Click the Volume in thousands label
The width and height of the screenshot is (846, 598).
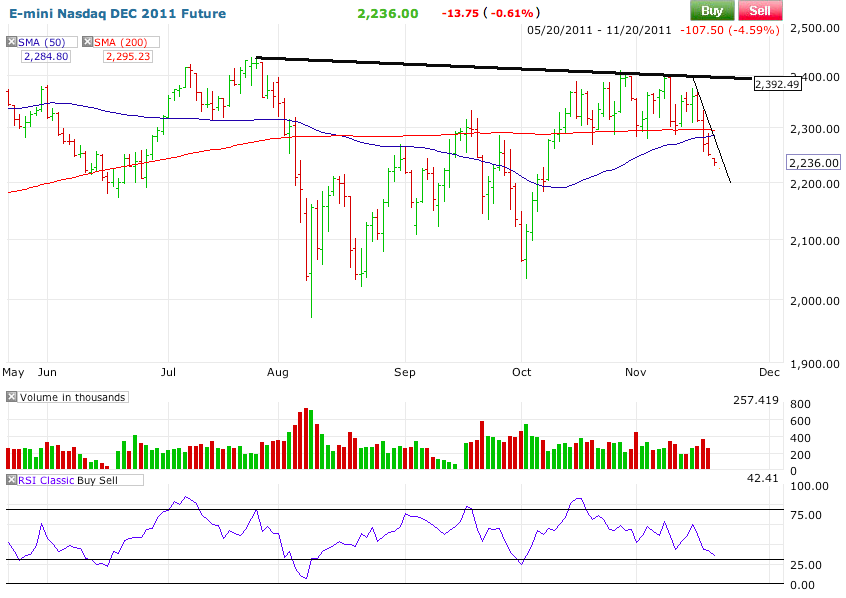tap(72, 397)
